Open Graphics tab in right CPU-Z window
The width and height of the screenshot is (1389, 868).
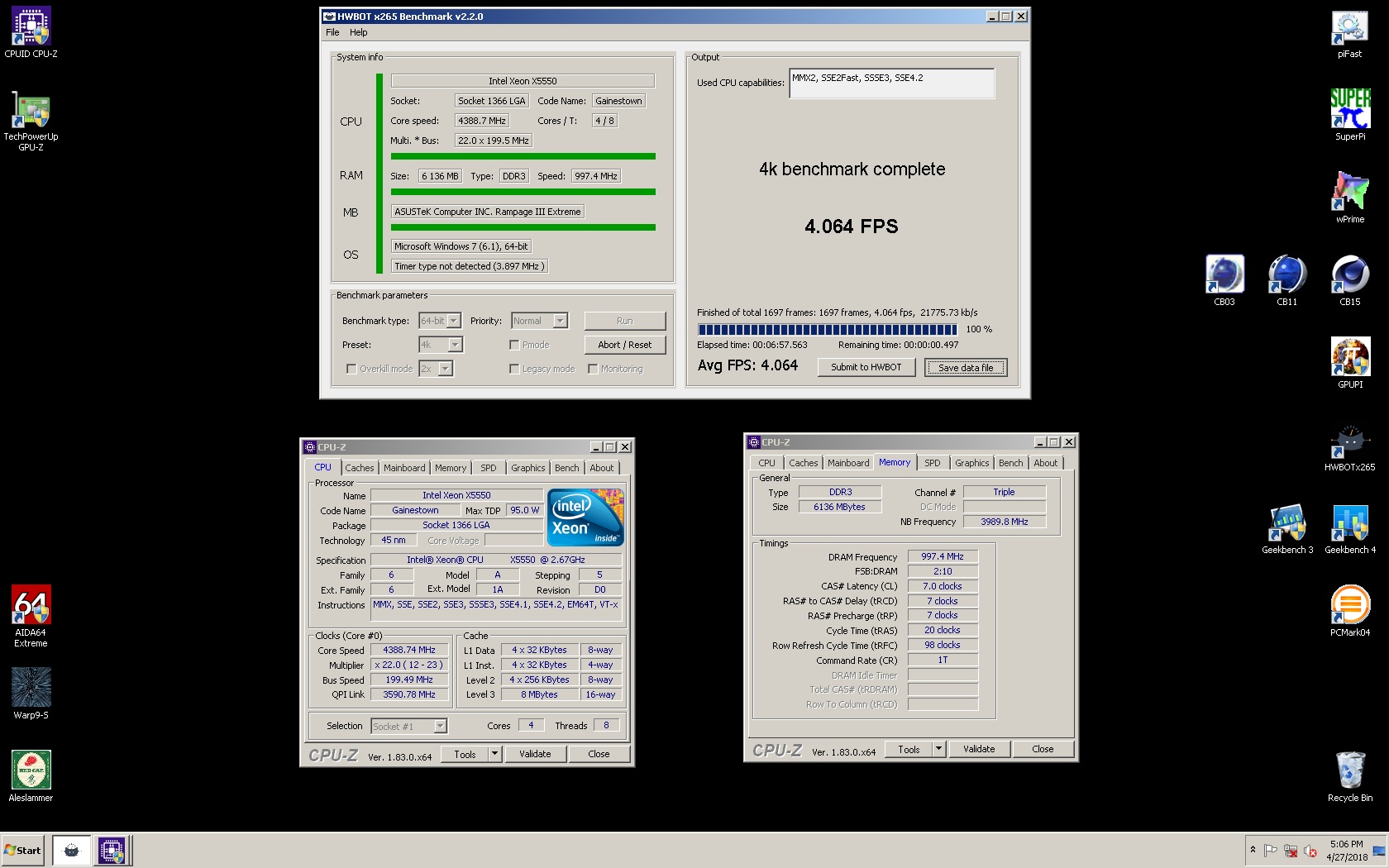pyautogui.click(x=971, y=463)
